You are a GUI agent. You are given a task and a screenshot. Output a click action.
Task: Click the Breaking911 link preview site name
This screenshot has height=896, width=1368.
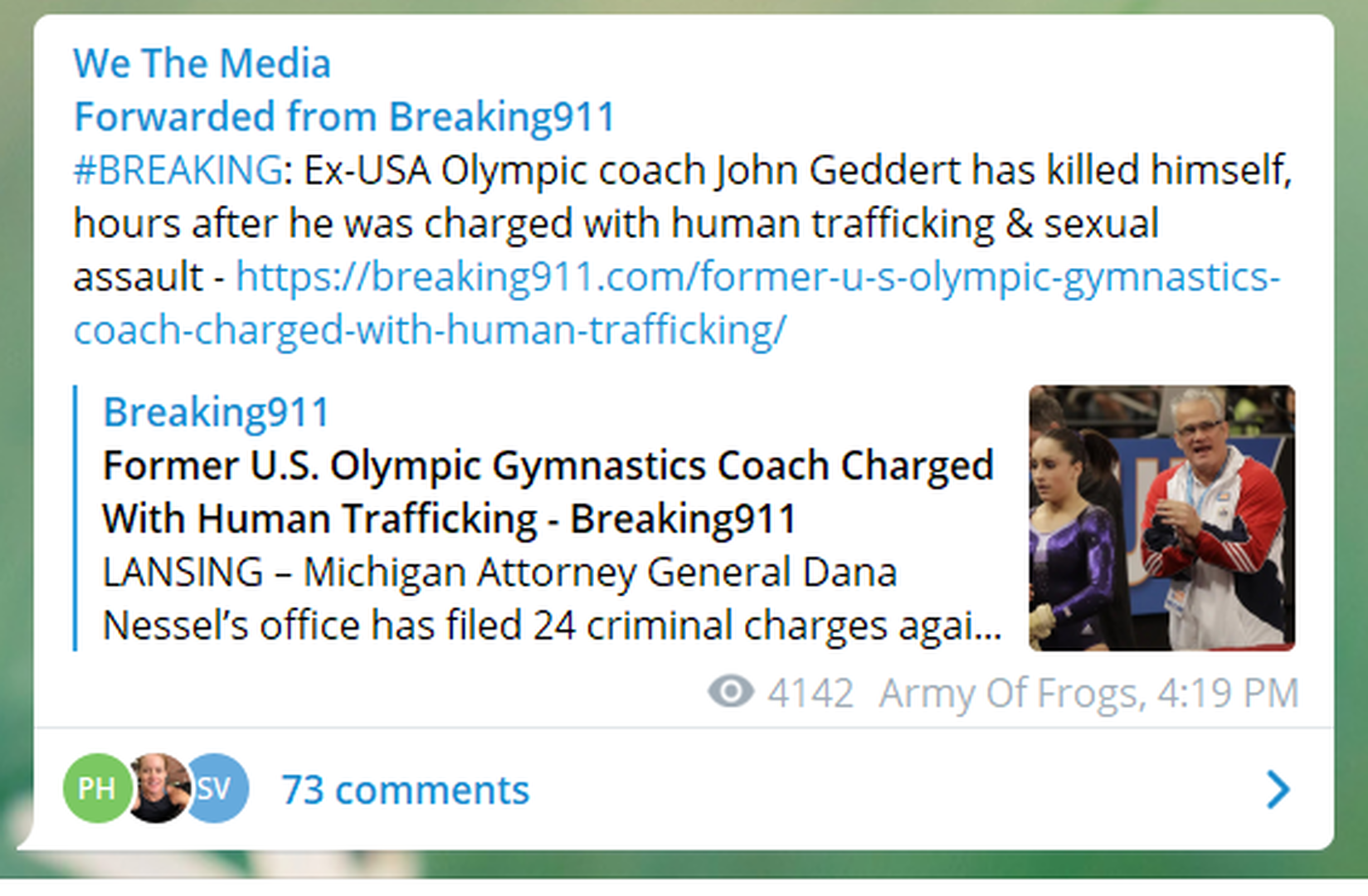click(x=216, y=412)
